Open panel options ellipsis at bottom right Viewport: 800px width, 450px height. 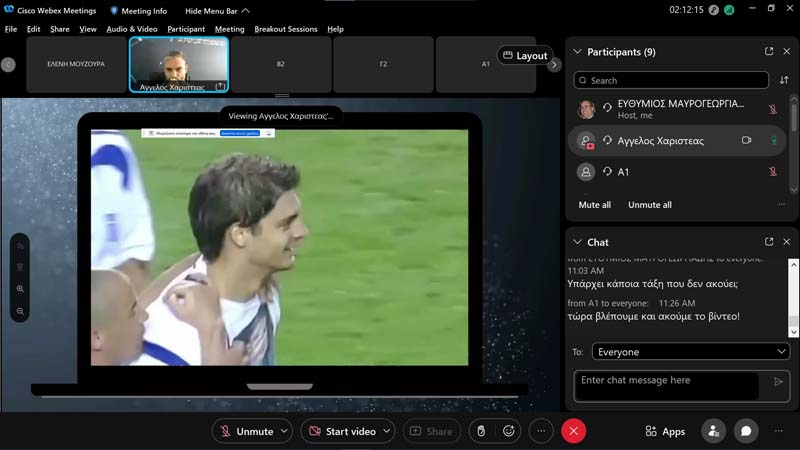coord(779,431)
